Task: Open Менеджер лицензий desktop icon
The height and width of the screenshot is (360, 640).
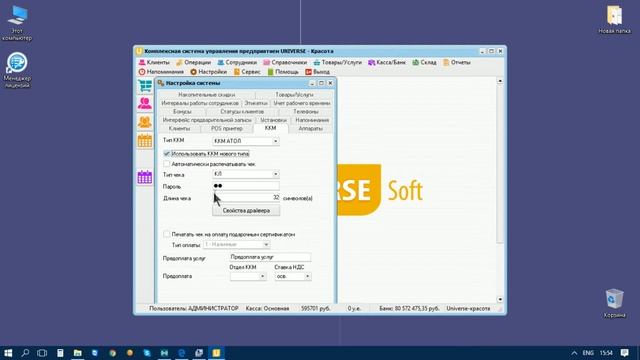Action: (17, 70)
